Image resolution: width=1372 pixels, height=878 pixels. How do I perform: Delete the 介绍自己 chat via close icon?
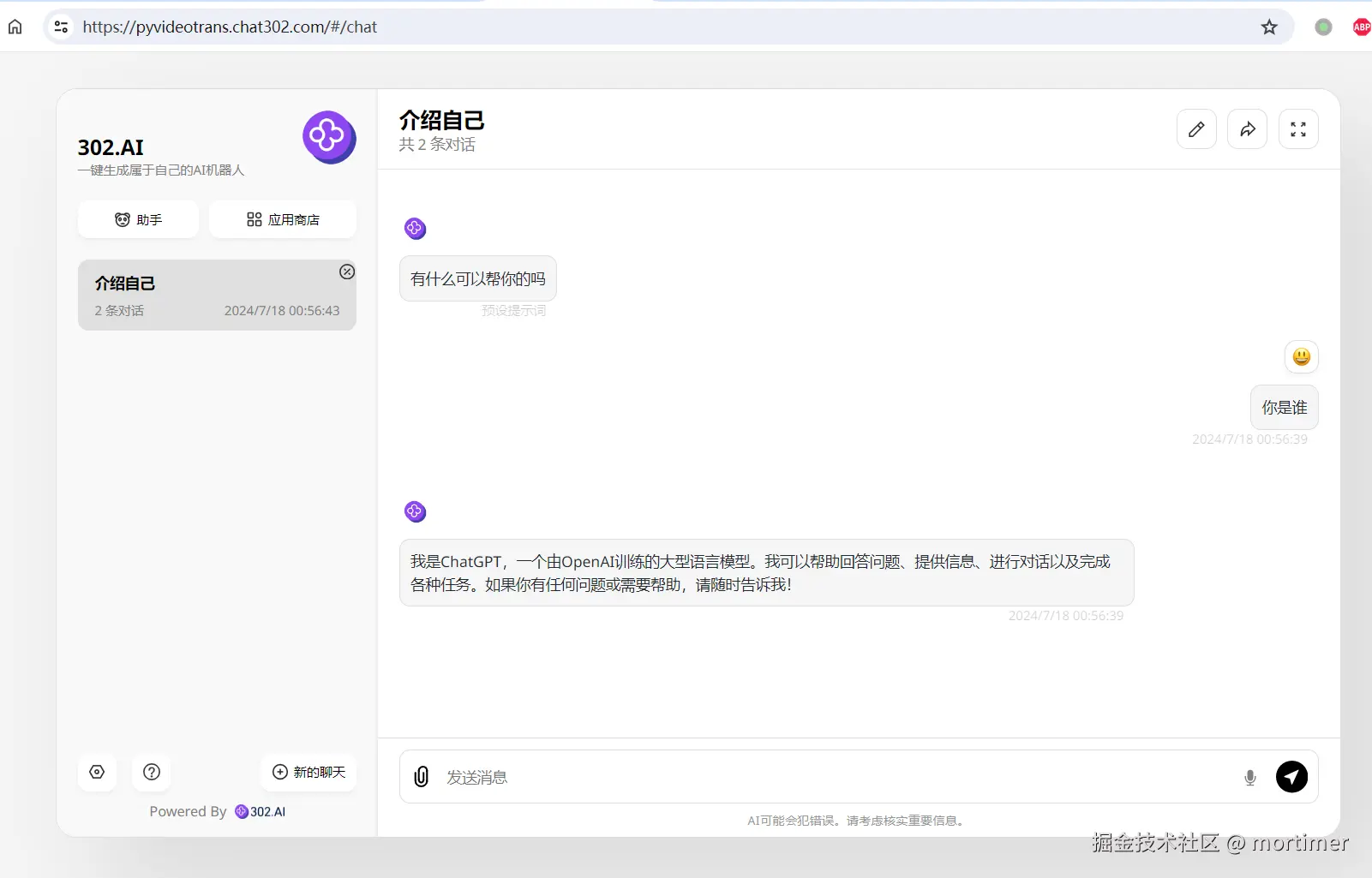click(x=347, y=272)
